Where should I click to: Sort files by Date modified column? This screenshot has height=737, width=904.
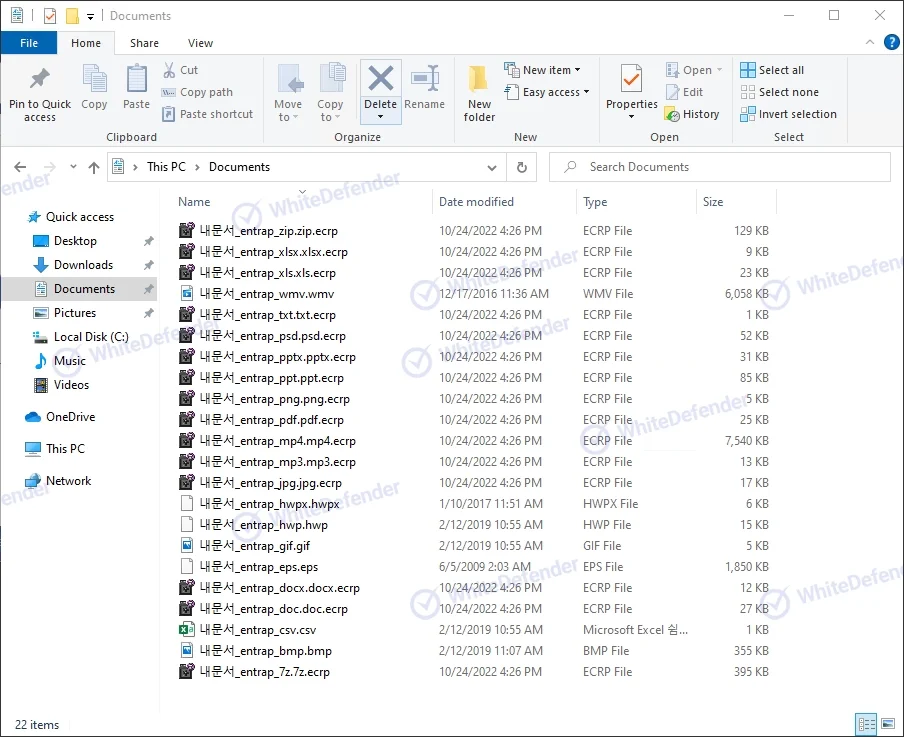[x=476, y=202]
